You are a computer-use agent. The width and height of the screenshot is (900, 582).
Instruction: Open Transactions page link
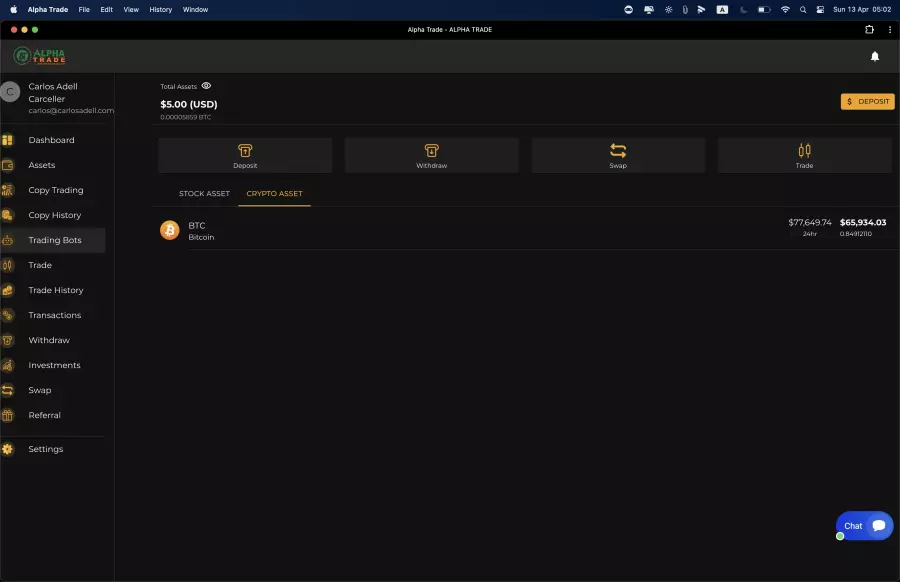(x=55, y=315)
